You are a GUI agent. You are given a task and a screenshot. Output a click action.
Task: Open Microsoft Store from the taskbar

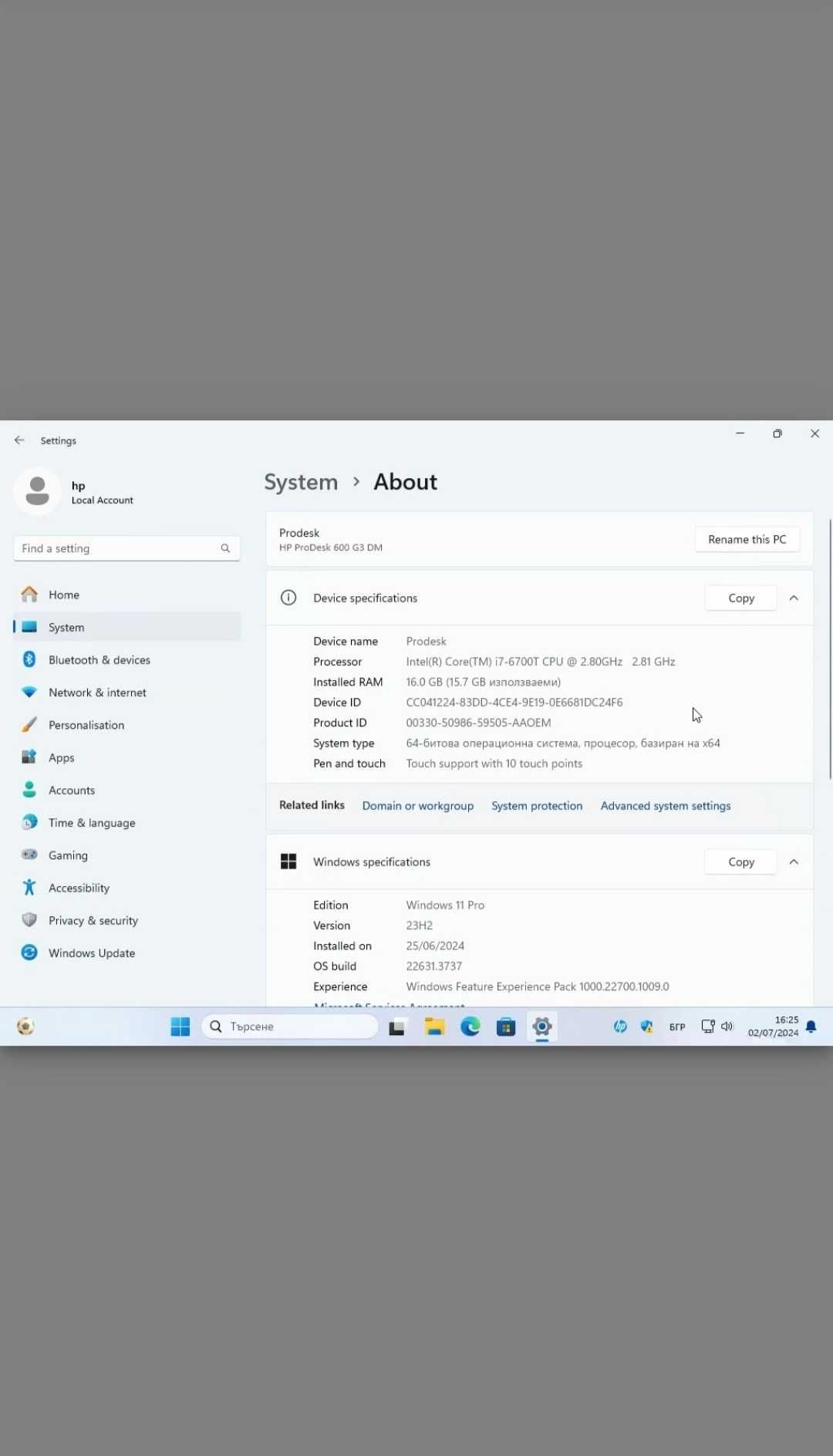click(x=506, y=1026)
